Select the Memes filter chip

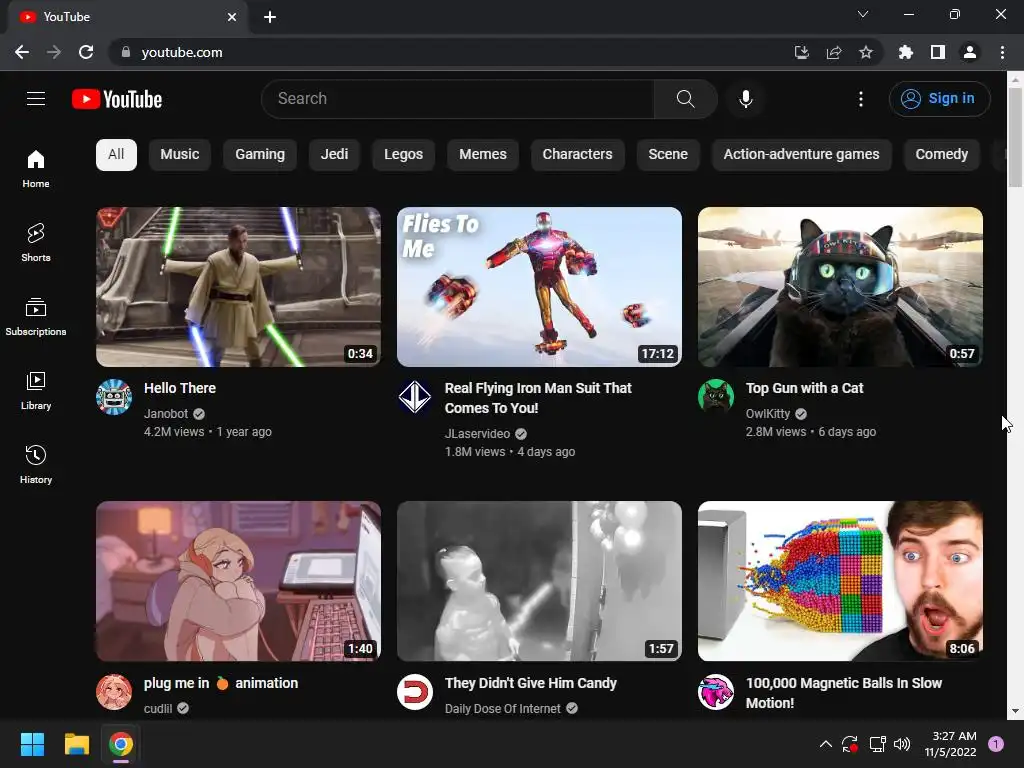483,155
